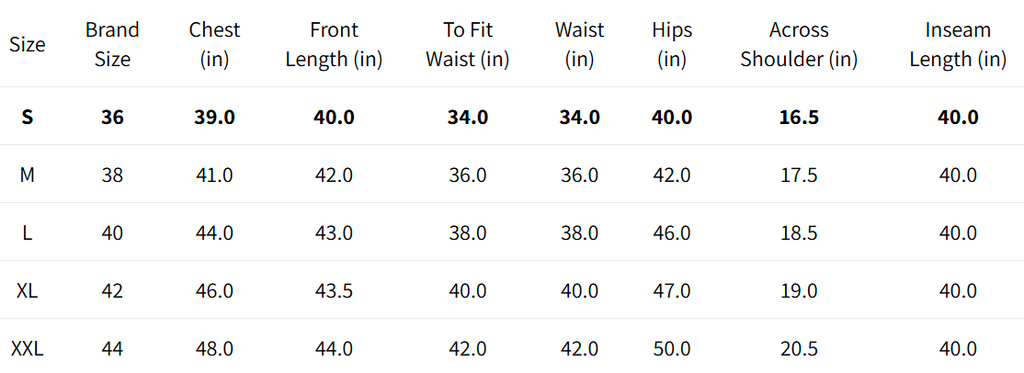The height and width of the screenshot is (373, 1024).
Task: Select the Across Shoulder (in) header
Action: pos(799,44)
